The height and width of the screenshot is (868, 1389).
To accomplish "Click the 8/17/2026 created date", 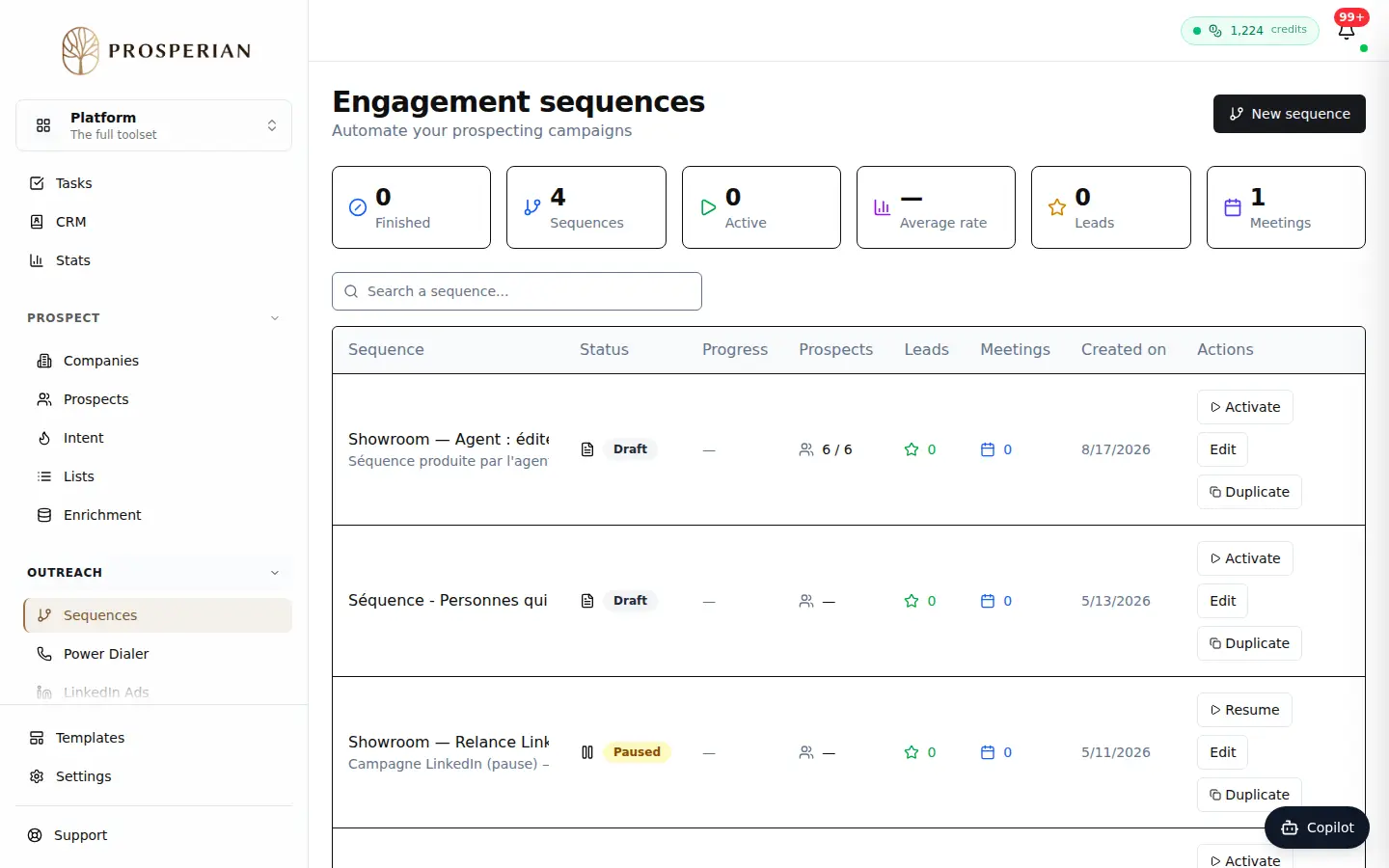I will (x=1116, y=449).
